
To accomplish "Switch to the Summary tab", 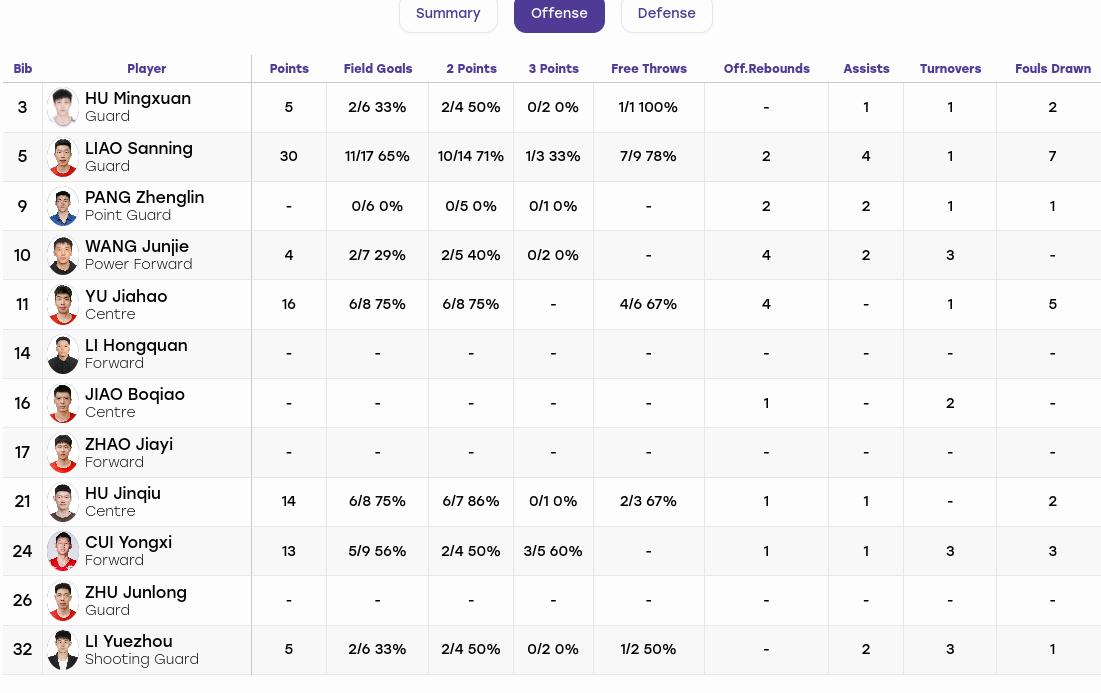I will click(x=448, y=13).
